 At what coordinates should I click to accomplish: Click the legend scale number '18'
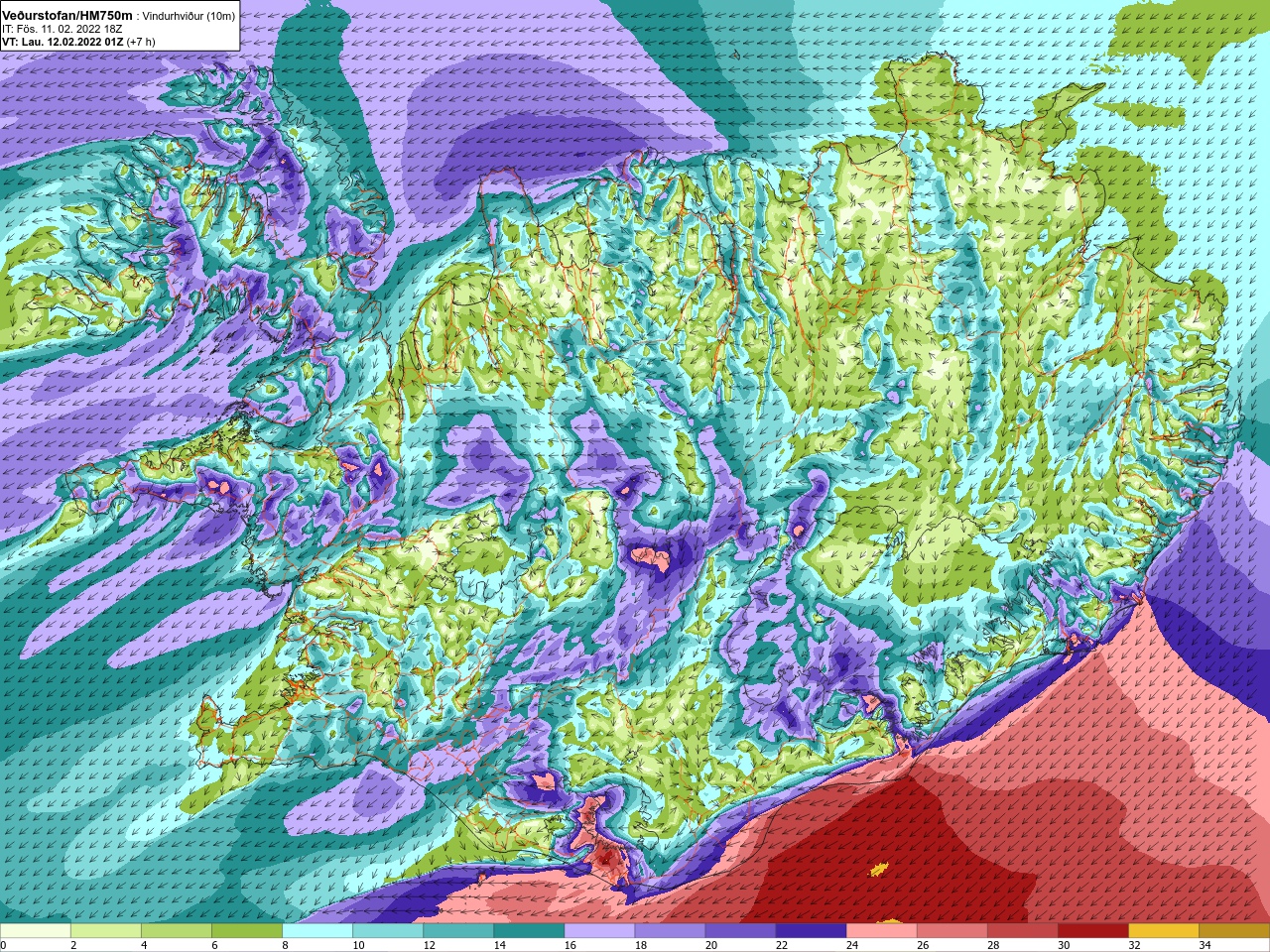tap(640, 945)
